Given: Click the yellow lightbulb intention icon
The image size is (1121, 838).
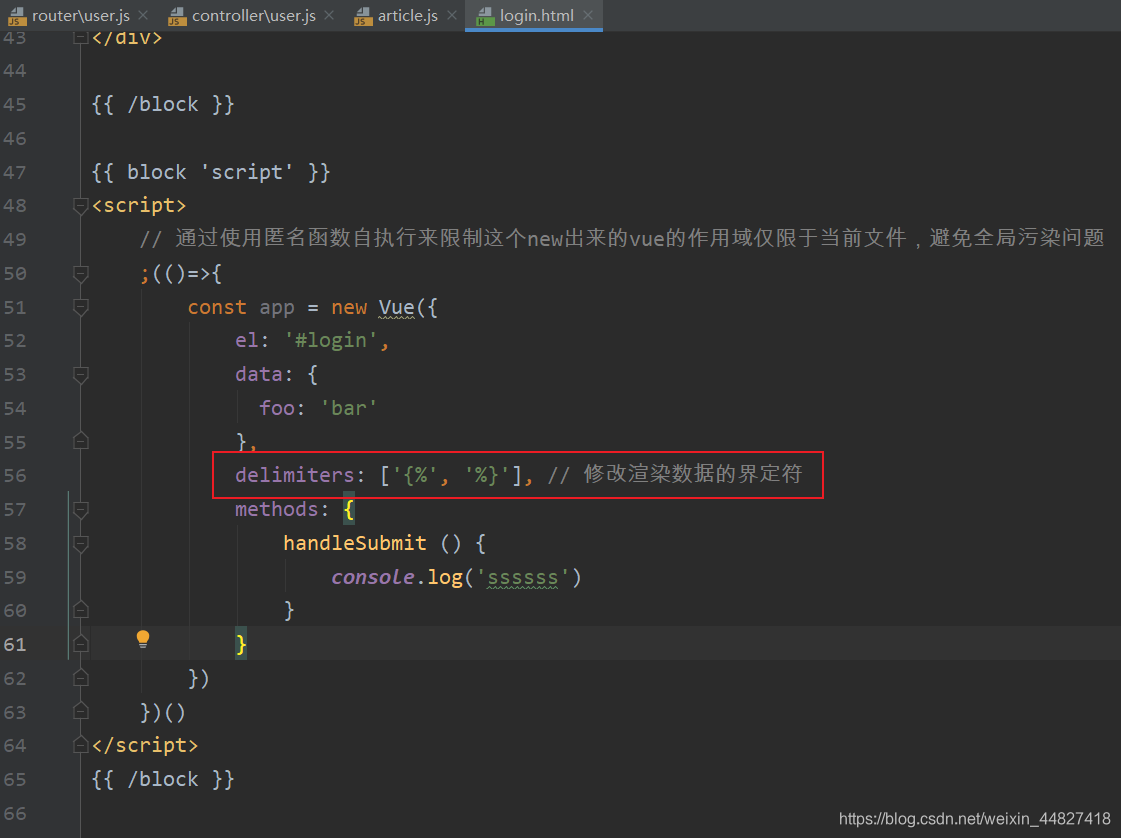Looking at the screenshot, I should [x=143, y=639].
